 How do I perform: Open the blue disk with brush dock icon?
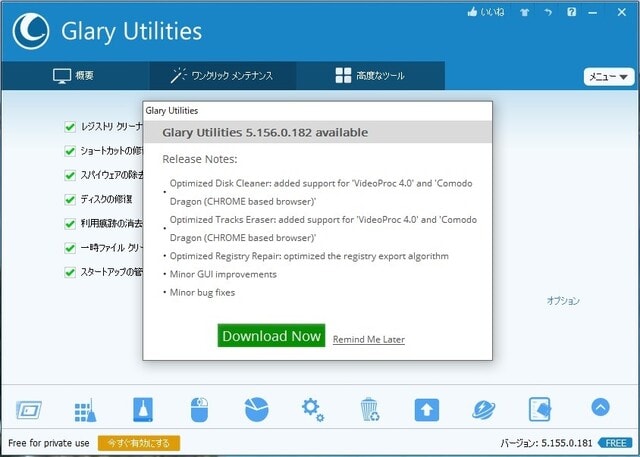point(143,410)
